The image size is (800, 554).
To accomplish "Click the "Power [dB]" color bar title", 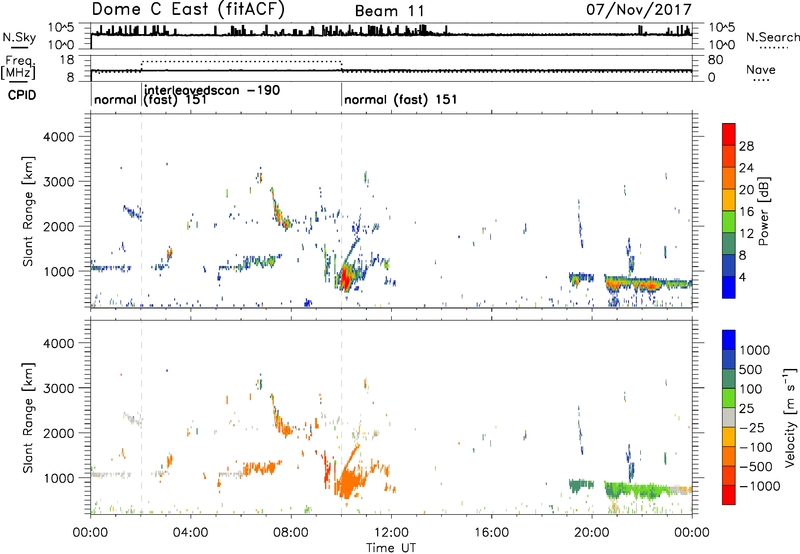I will point(764,211).
